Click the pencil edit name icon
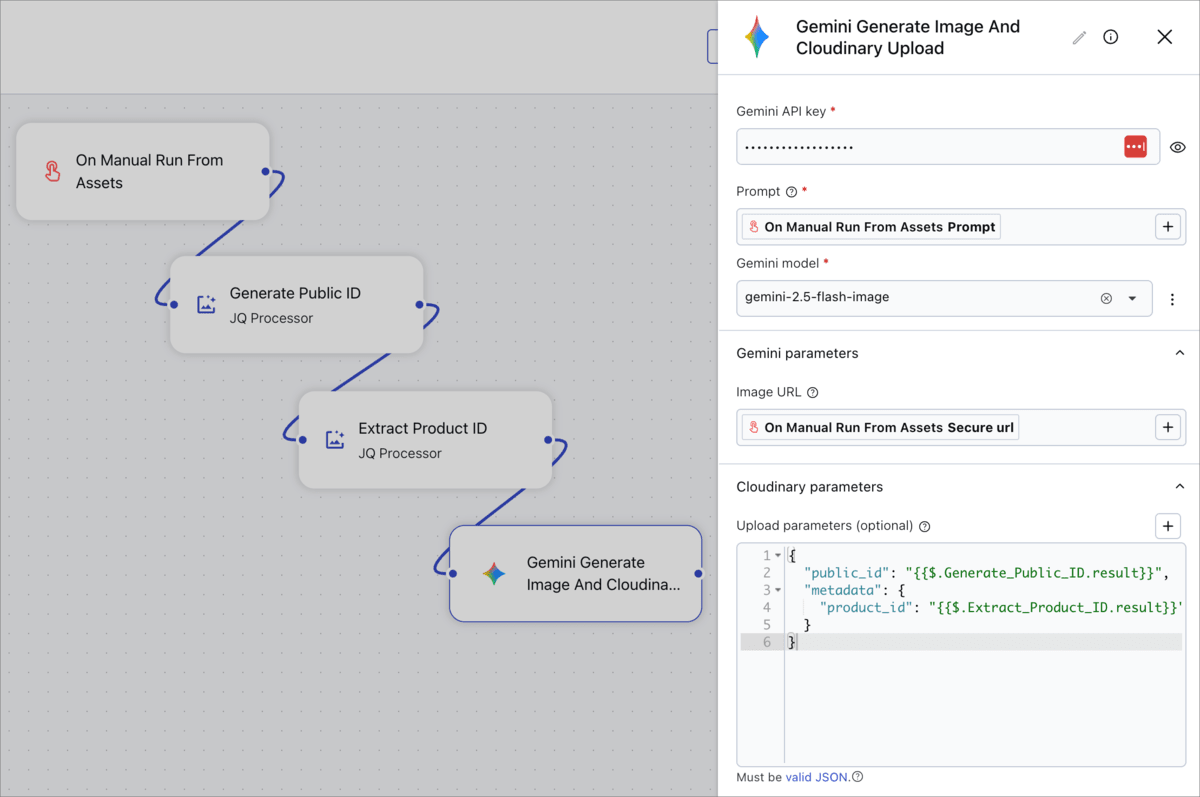The width and height of the screenshot is (1200, 797). [x=1079, y=37]
